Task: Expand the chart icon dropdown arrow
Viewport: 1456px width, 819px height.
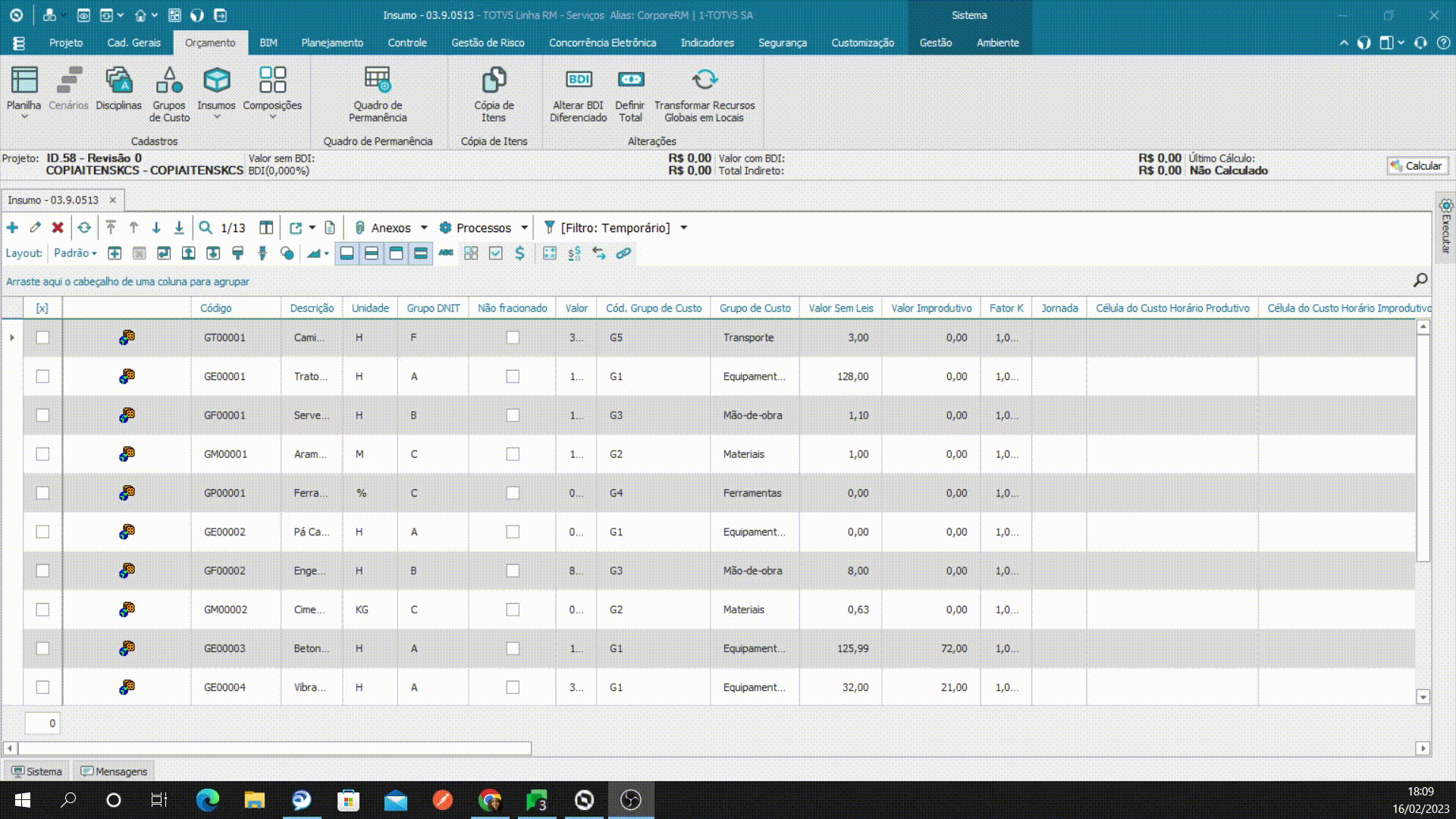Action: coord(327,253)
